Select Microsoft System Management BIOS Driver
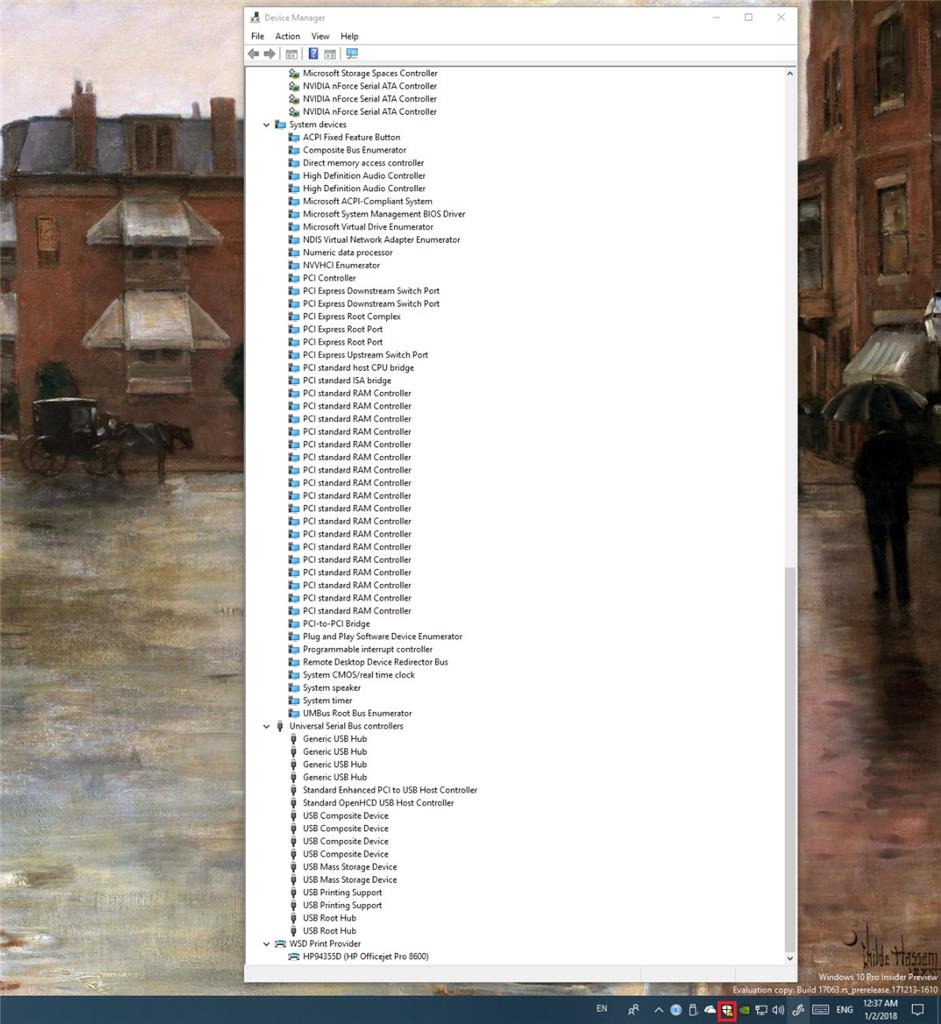 pyautogui.click(x=384, y=214)
